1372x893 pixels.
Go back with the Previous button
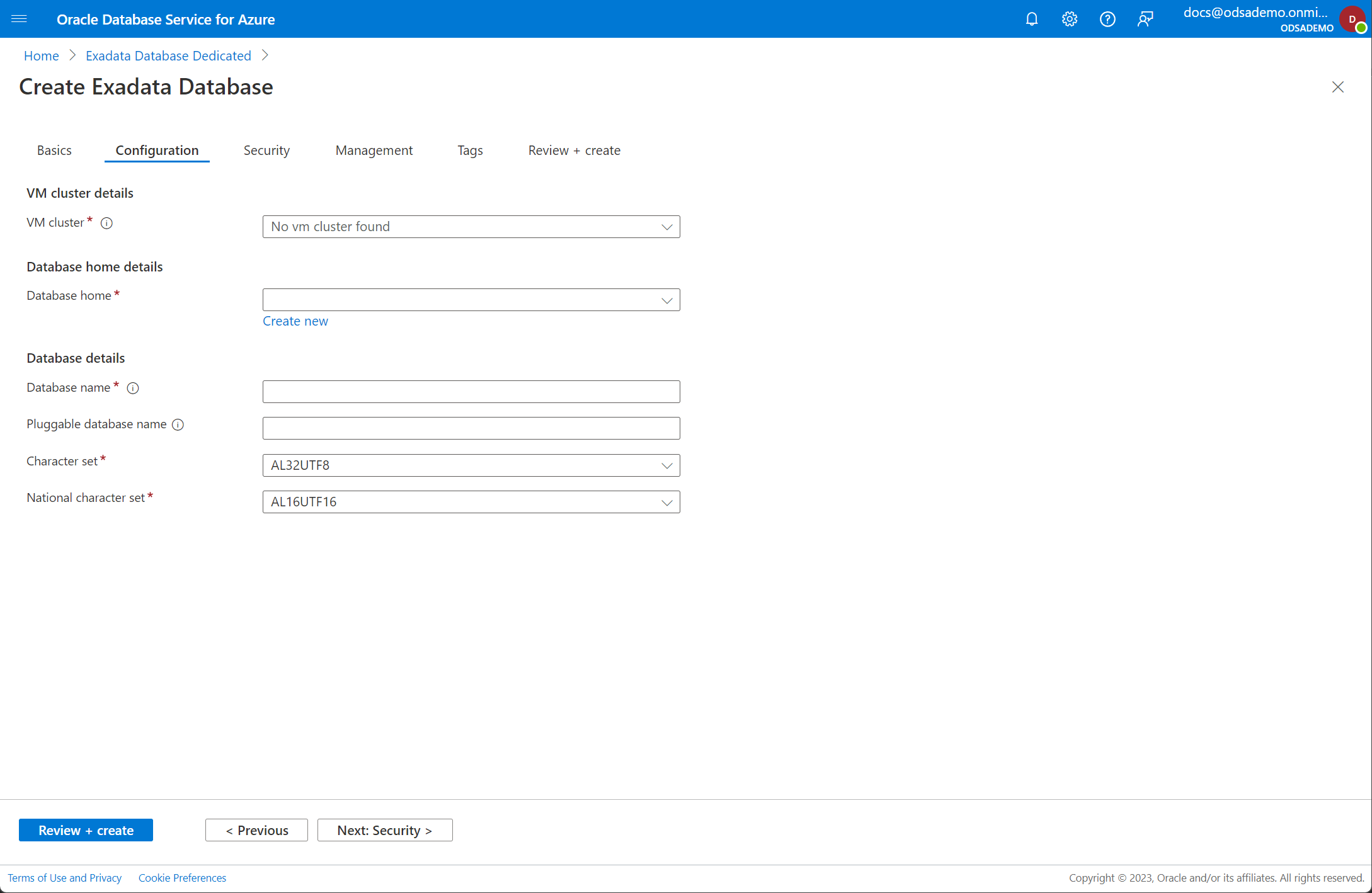256,830
